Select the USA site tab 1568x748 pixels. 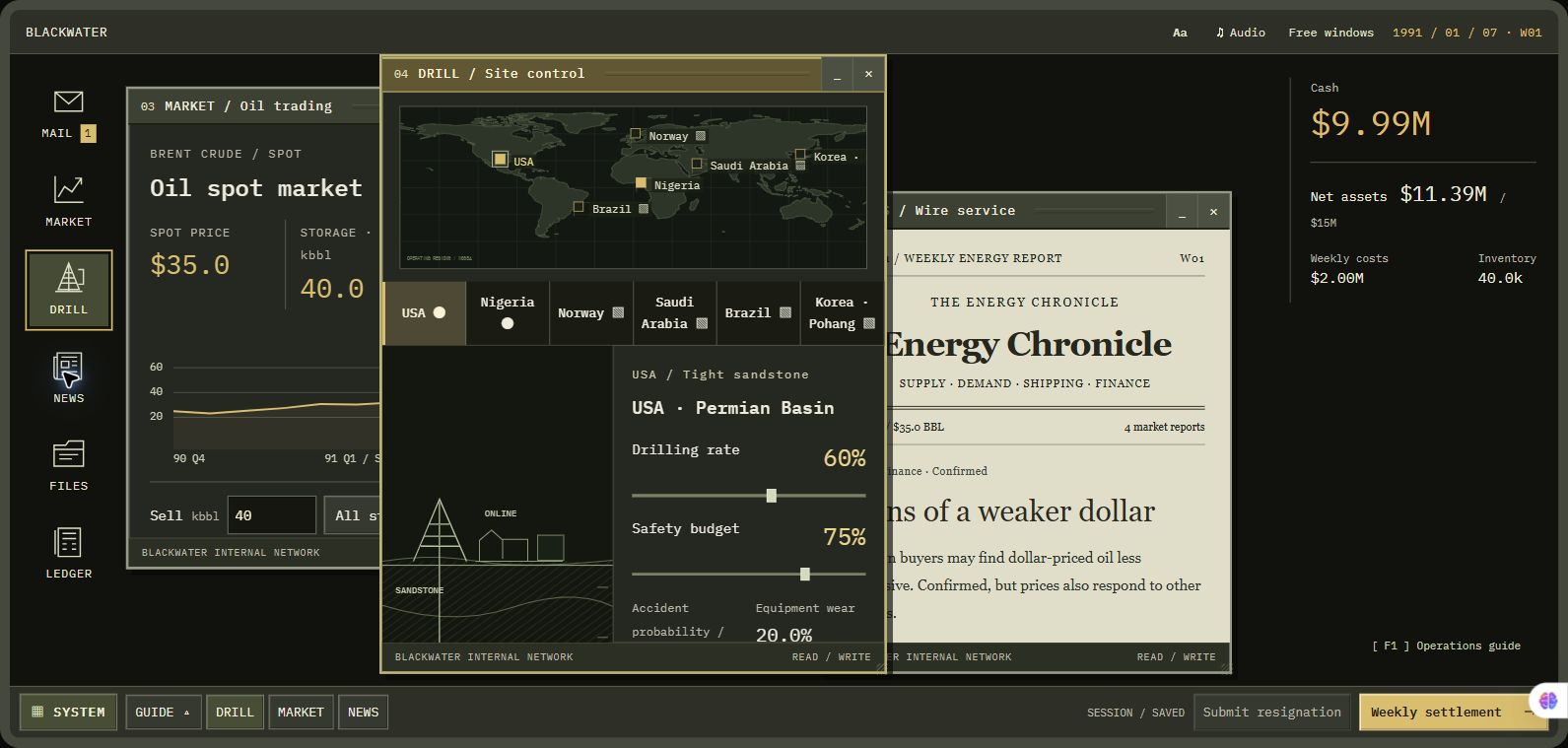(424, 312)
